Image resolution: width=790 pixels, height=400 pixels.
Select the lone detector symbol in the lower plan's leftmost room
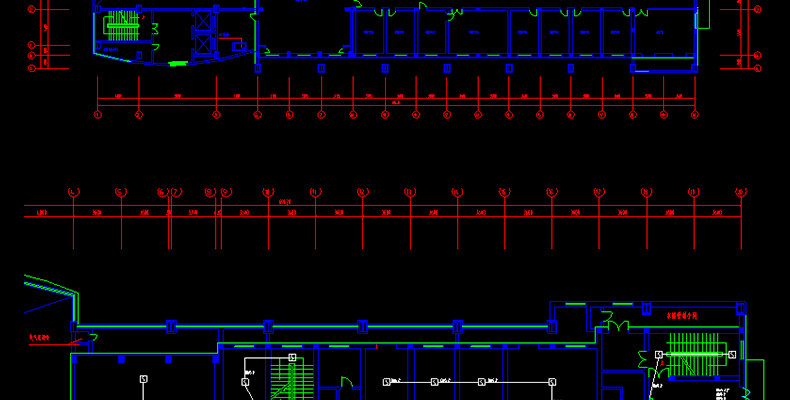144,379
